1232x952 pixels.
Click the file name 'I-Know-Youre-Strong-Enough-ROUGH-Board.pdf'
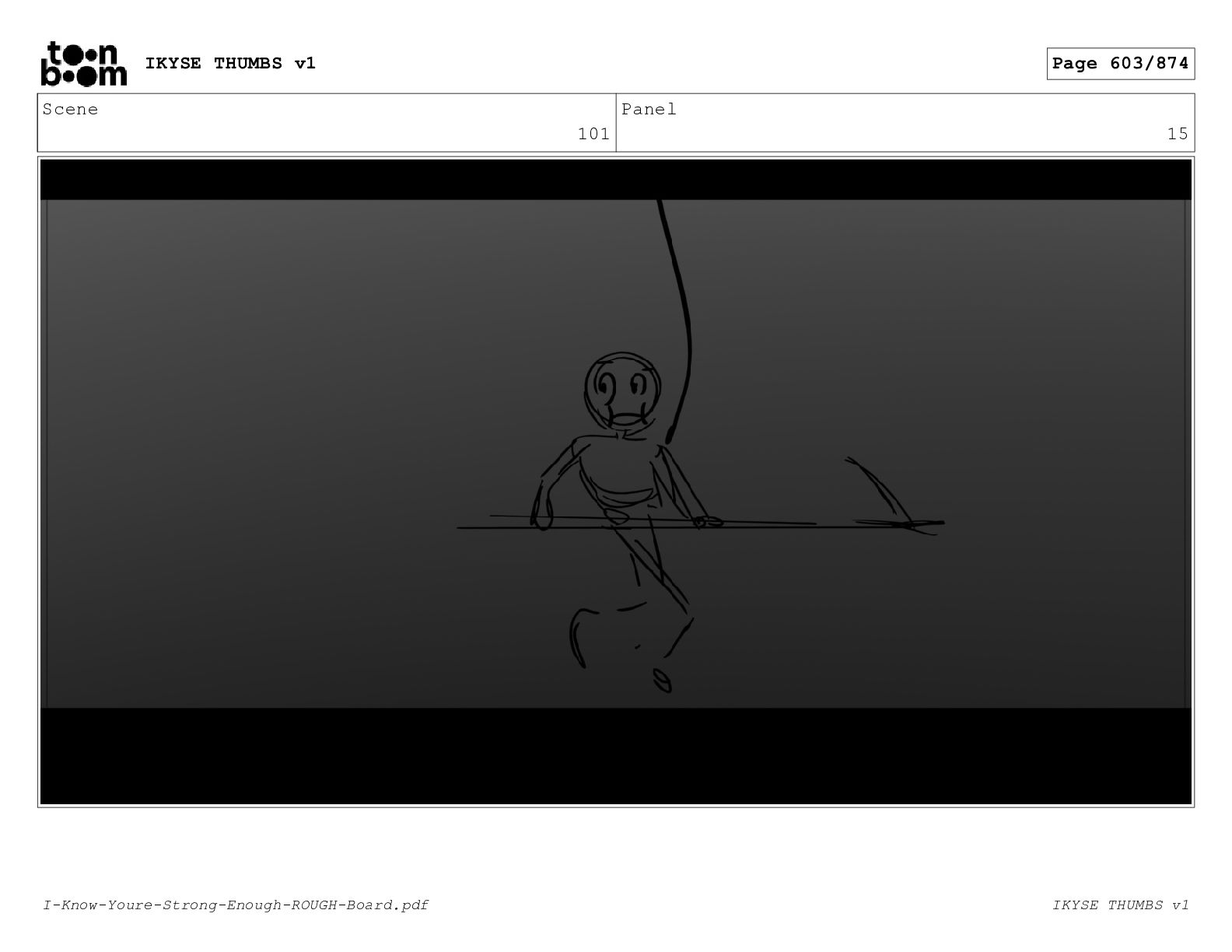[x=236, y=905]
